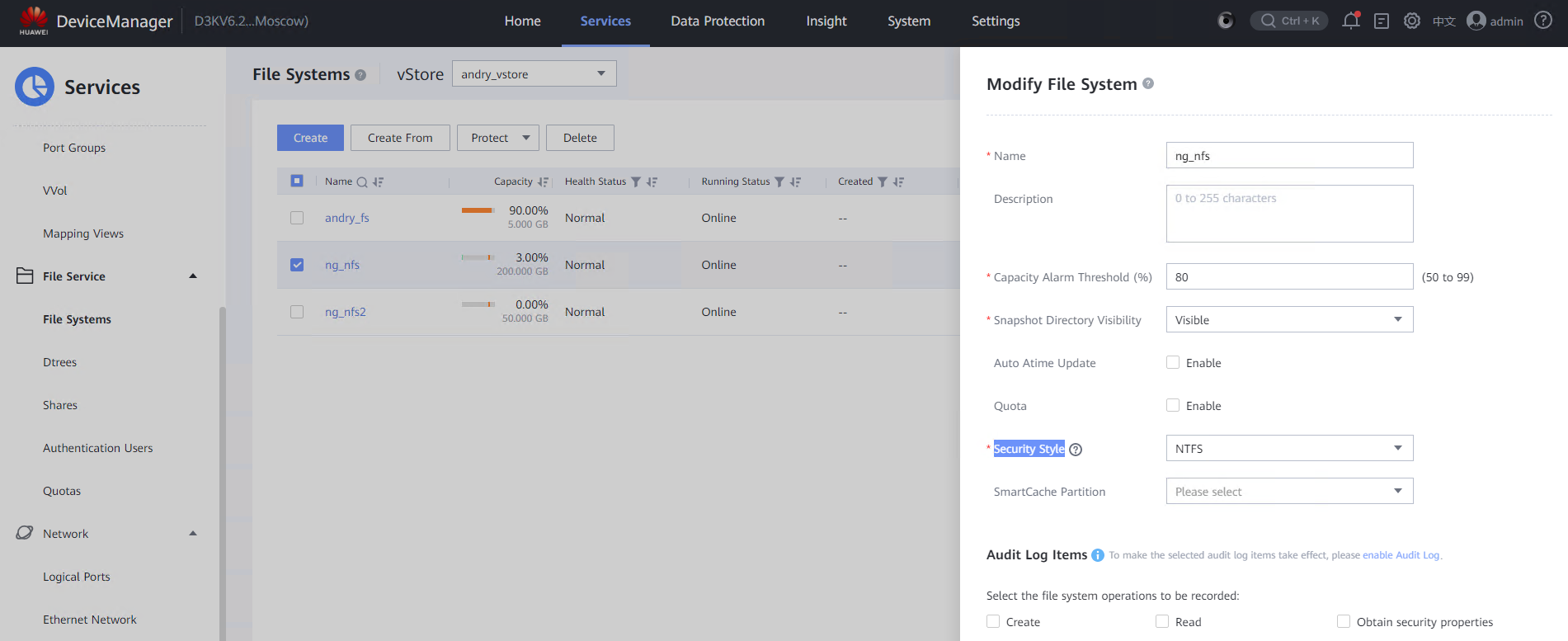The height and width of the screenshot is (641, 1568).
Task: Switch language with the 中文 icon
Action: pyautogui.click(x=1443, y=21)
